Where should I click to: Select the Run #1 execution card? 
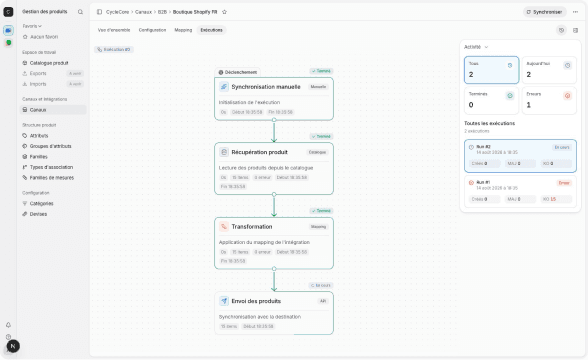pos(520,191)
